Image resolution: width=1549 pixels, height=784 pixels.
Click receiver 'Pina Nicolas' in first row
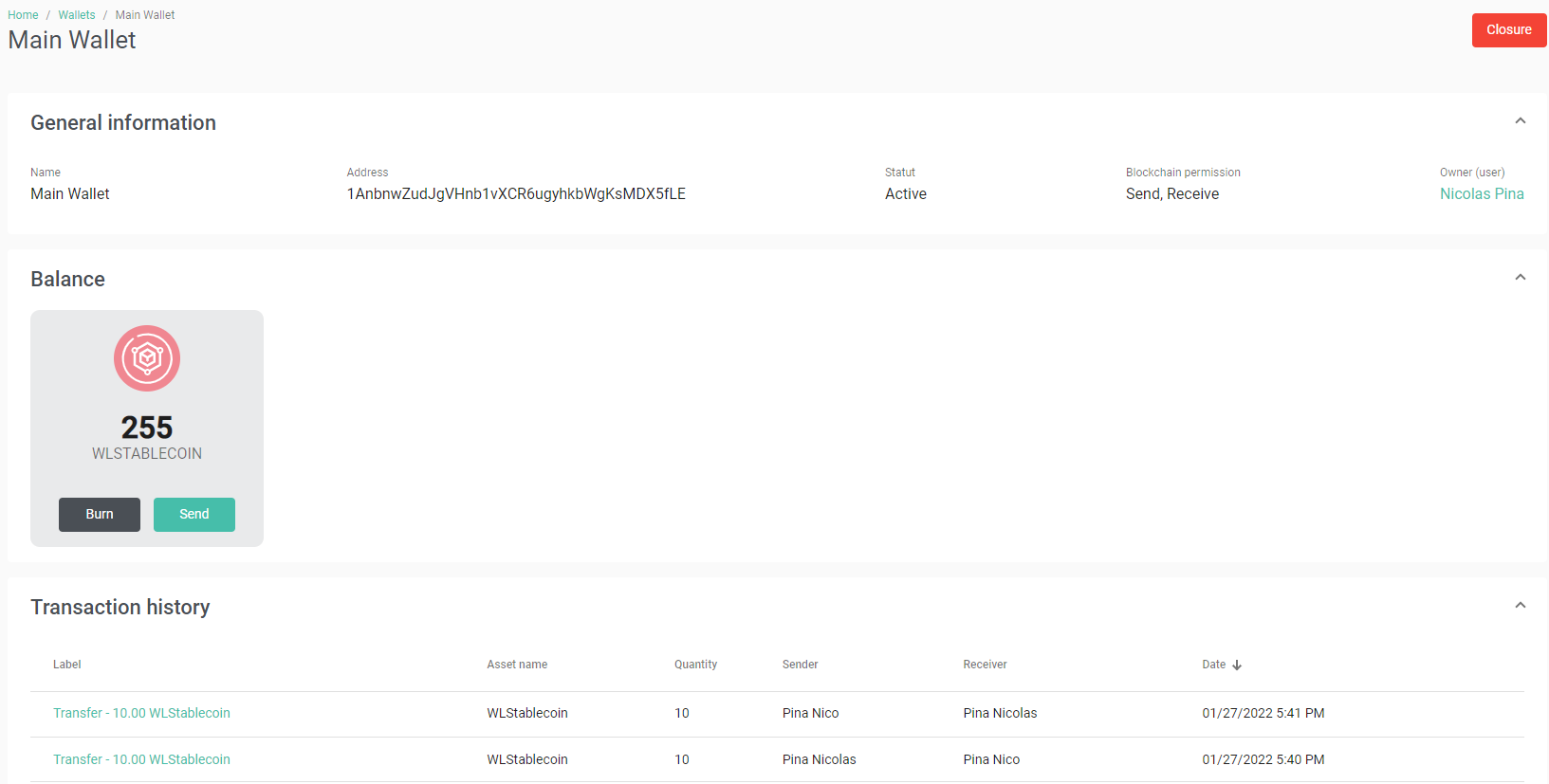point(1000,713)
